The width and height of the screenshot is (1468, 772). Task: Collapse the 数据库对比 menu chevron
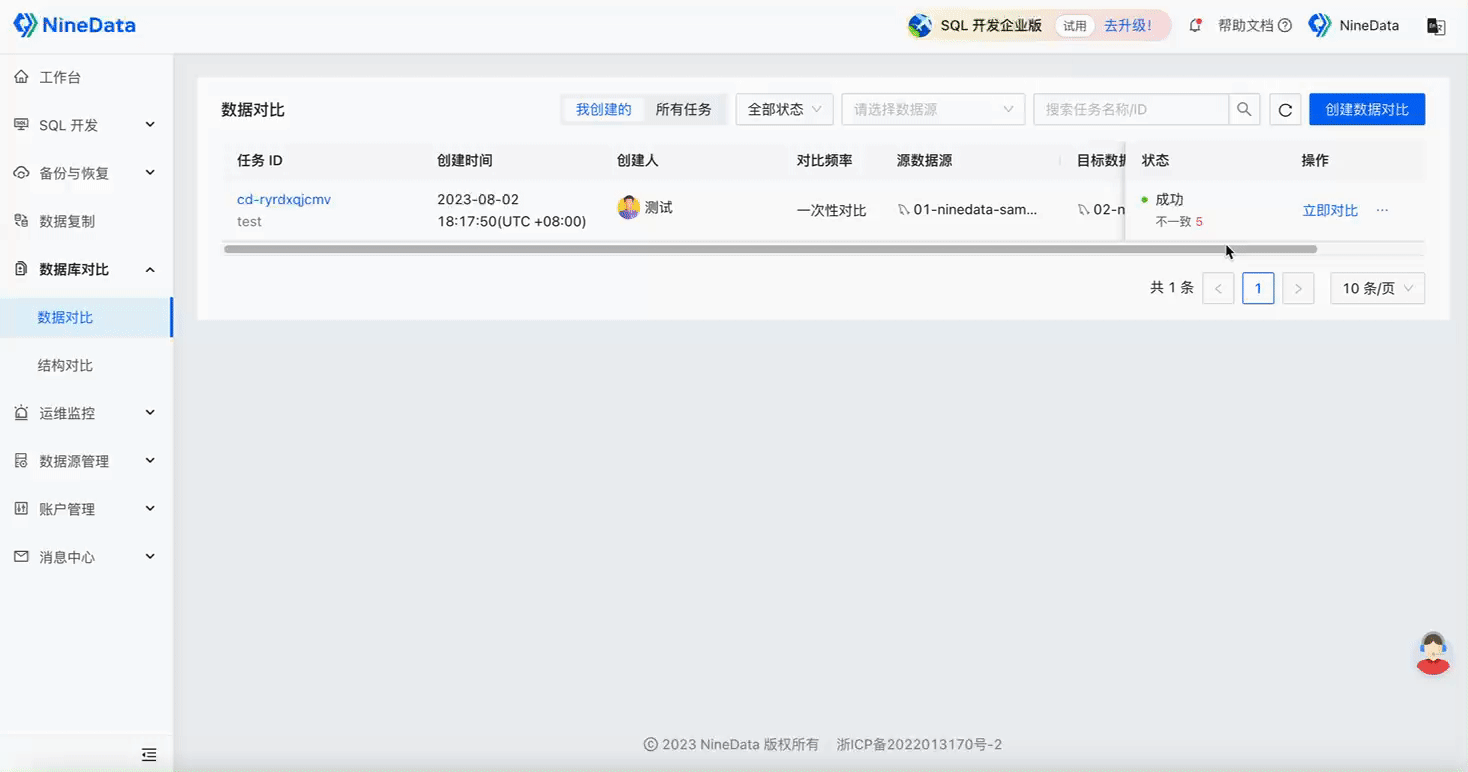point(150,269)
